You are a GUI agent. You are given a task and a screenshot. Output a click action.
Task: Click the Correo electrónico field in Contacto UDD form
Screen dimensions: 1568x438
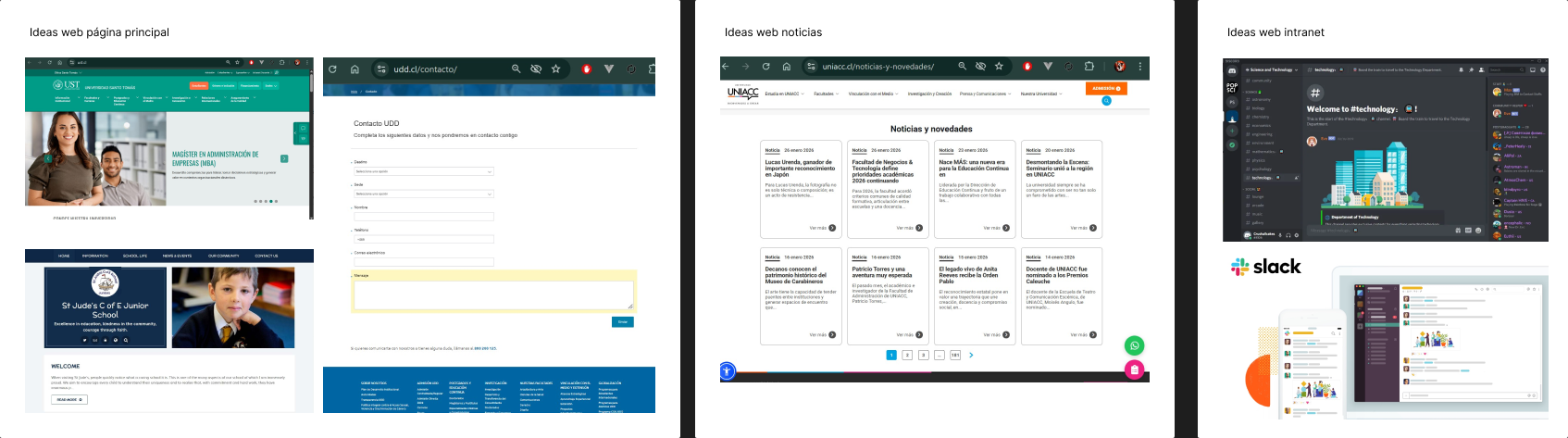click(424, 262)
